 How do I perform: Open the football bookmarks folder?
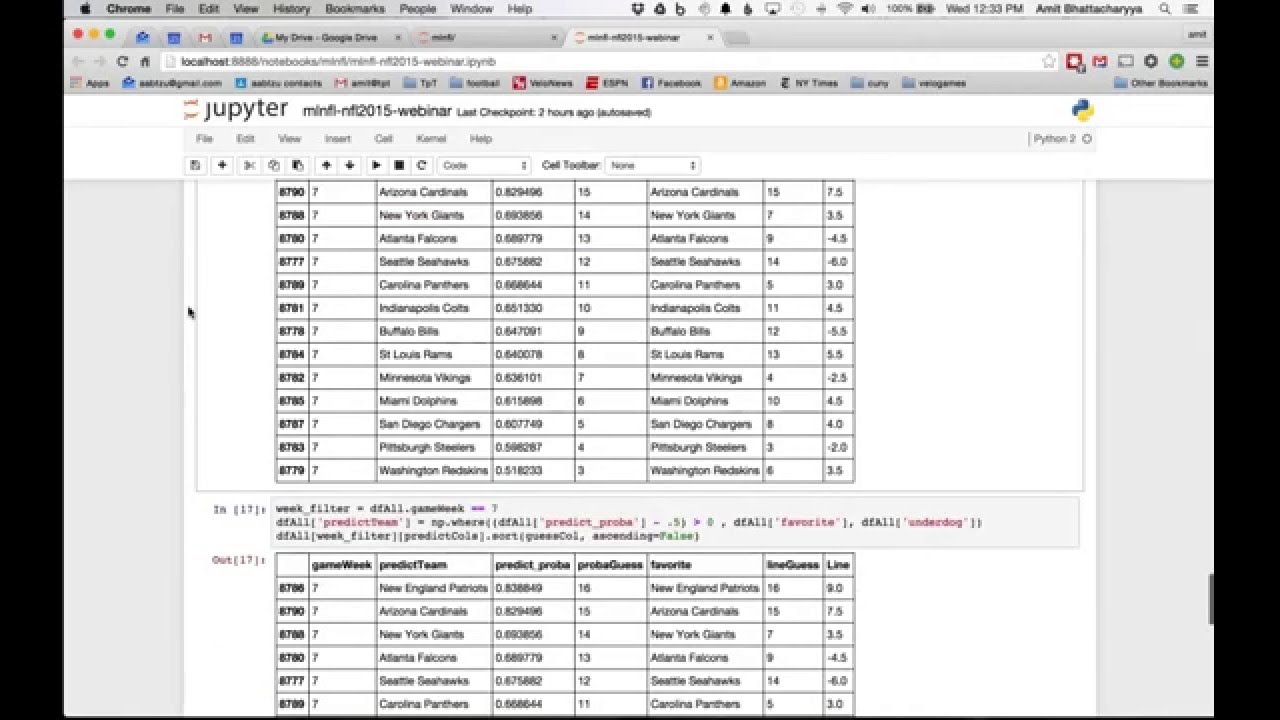click(x=475, y=83)
